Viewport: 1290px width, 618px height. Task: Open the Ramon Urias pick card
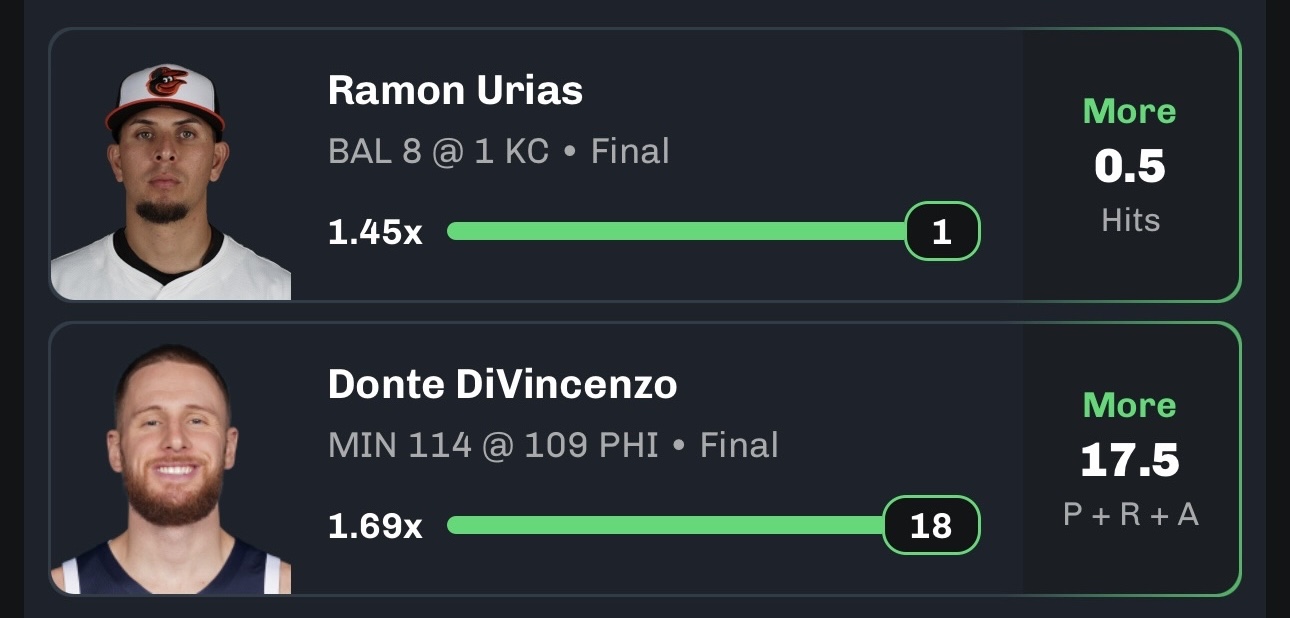(645, 164)
